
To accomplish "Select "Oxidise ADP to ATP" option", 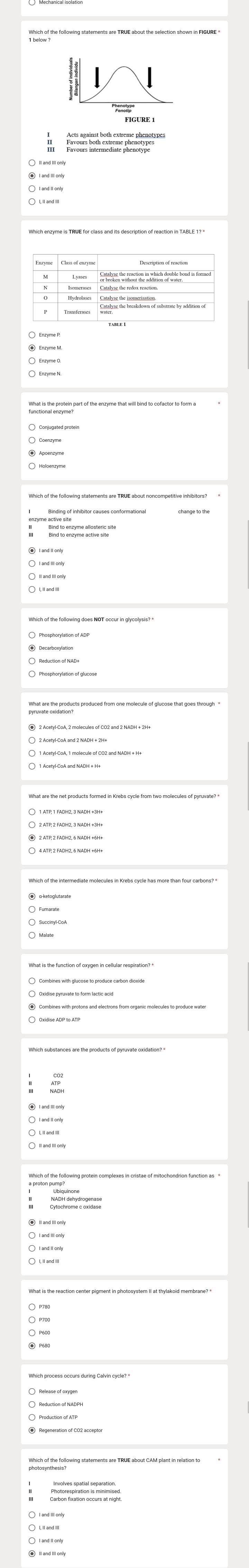I will pos(33,1020).
